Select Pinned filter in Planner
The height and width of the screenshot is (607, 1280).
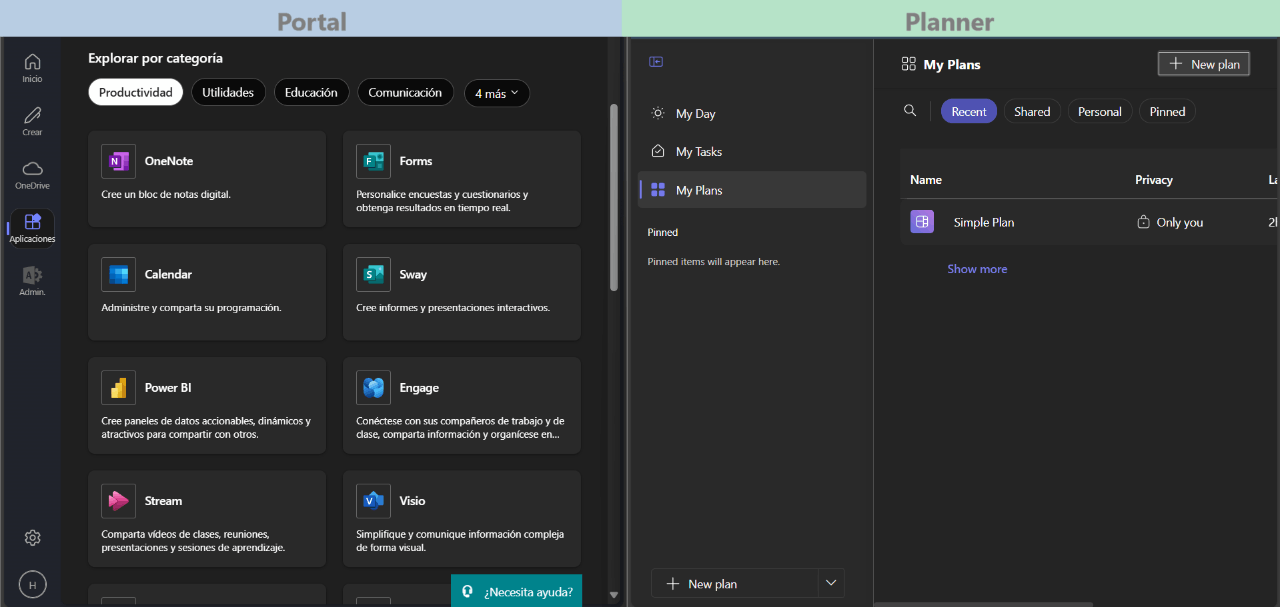[x=1167, y=112]
